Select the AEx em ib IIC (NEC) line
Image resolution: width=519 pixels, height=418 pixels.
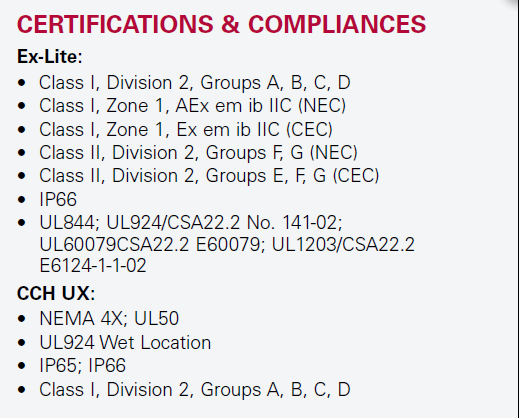tap(192, 106)
